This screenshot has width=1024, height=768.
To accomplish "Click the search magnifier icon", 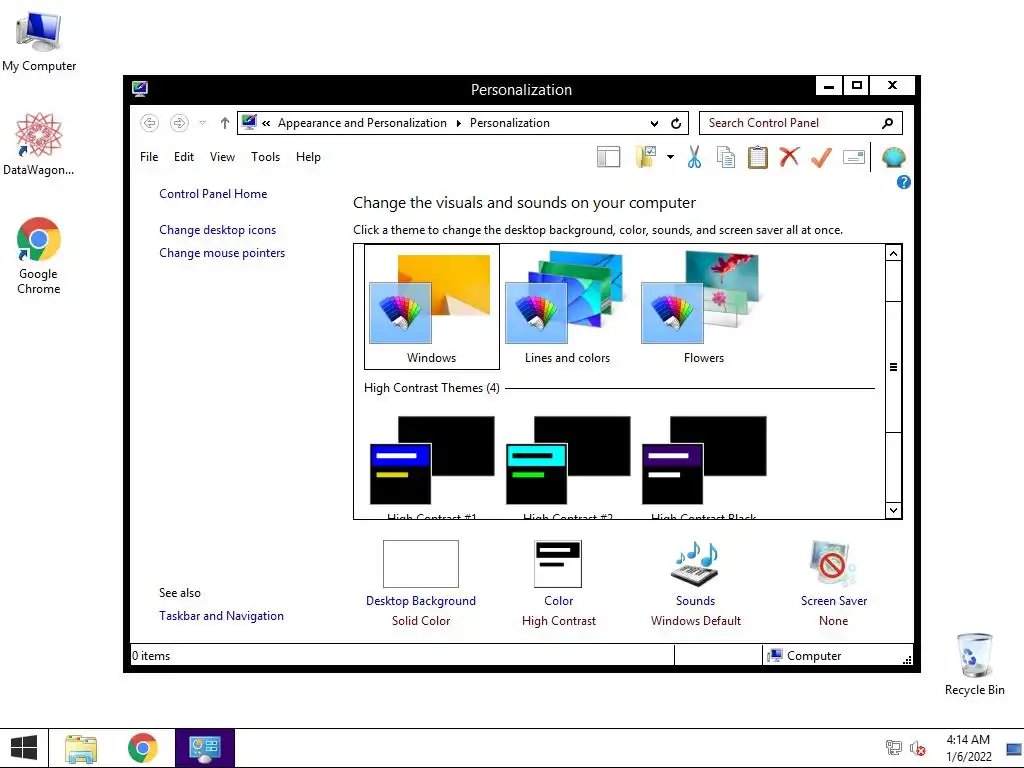I will 888,123.
